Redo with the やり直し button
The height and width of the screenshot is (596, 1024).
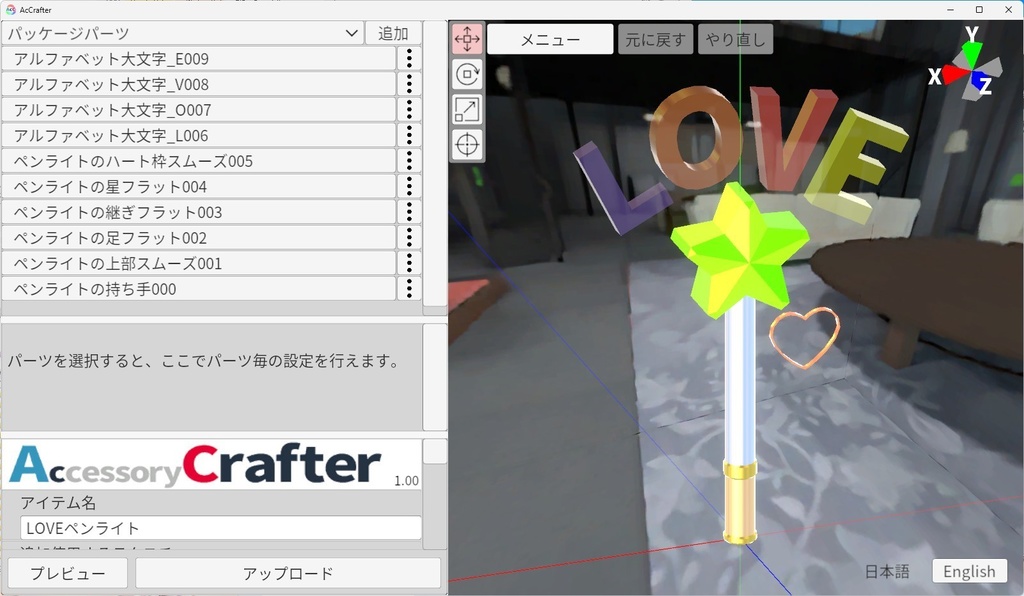pos(737,40)
